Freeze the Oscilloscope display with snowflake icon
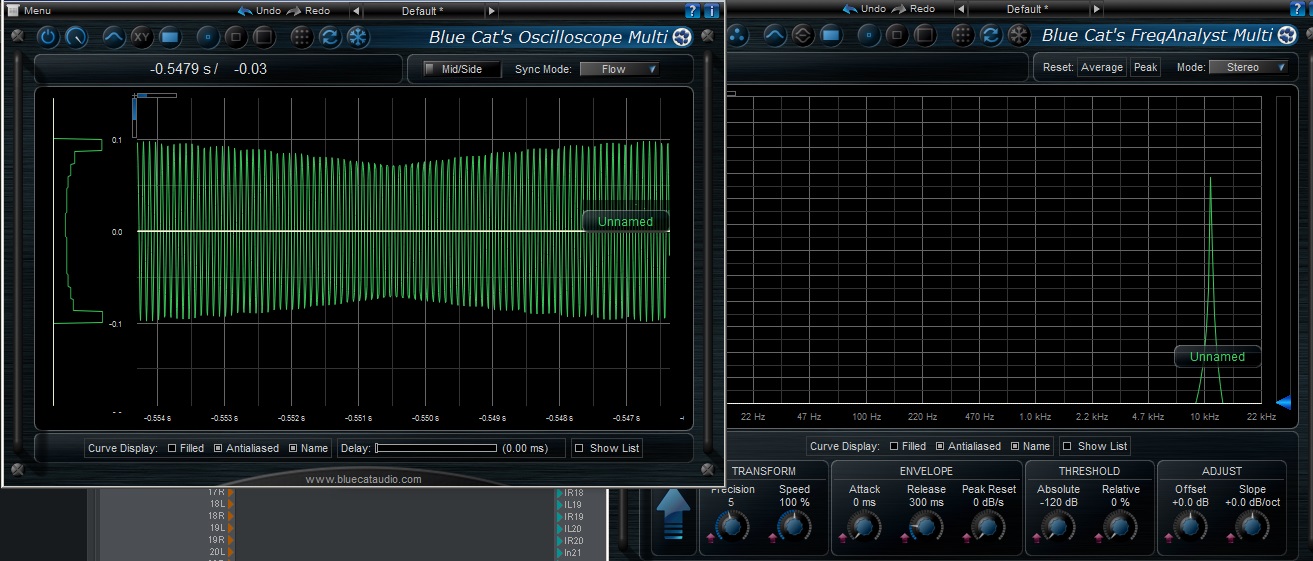 click(x=358, y=38)
